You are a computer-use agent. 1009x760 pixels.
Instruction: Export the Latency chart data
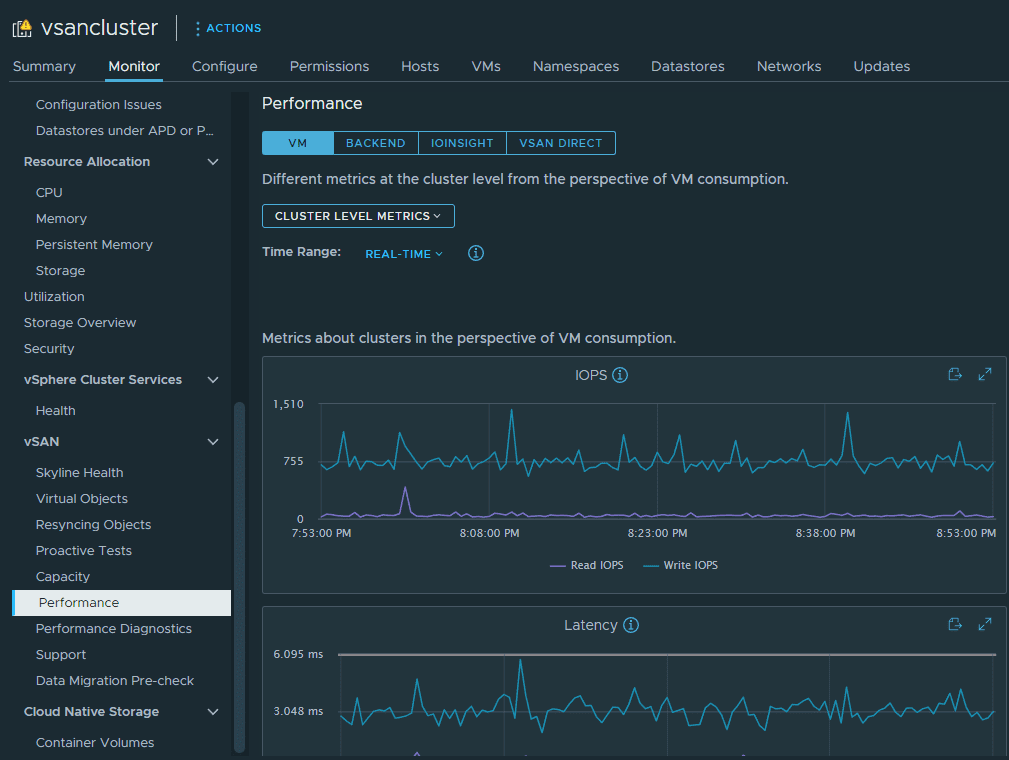coord(955,624)
